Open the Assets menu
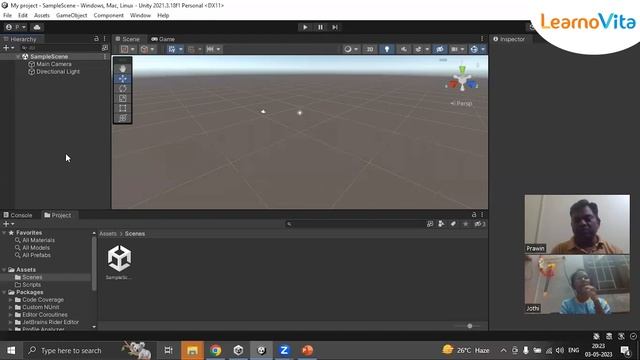This screenshot has height=360, width=640. 42,16
